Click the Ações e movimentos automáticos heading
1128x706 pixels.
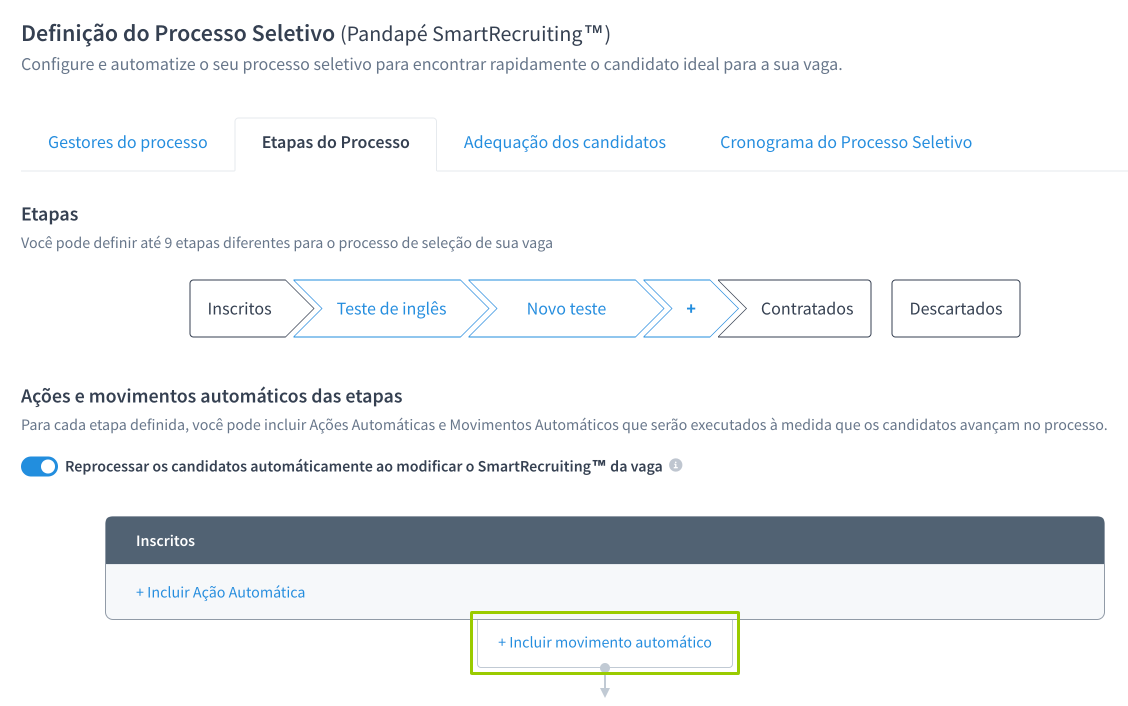pyautogui.click(x=211, y=396)
